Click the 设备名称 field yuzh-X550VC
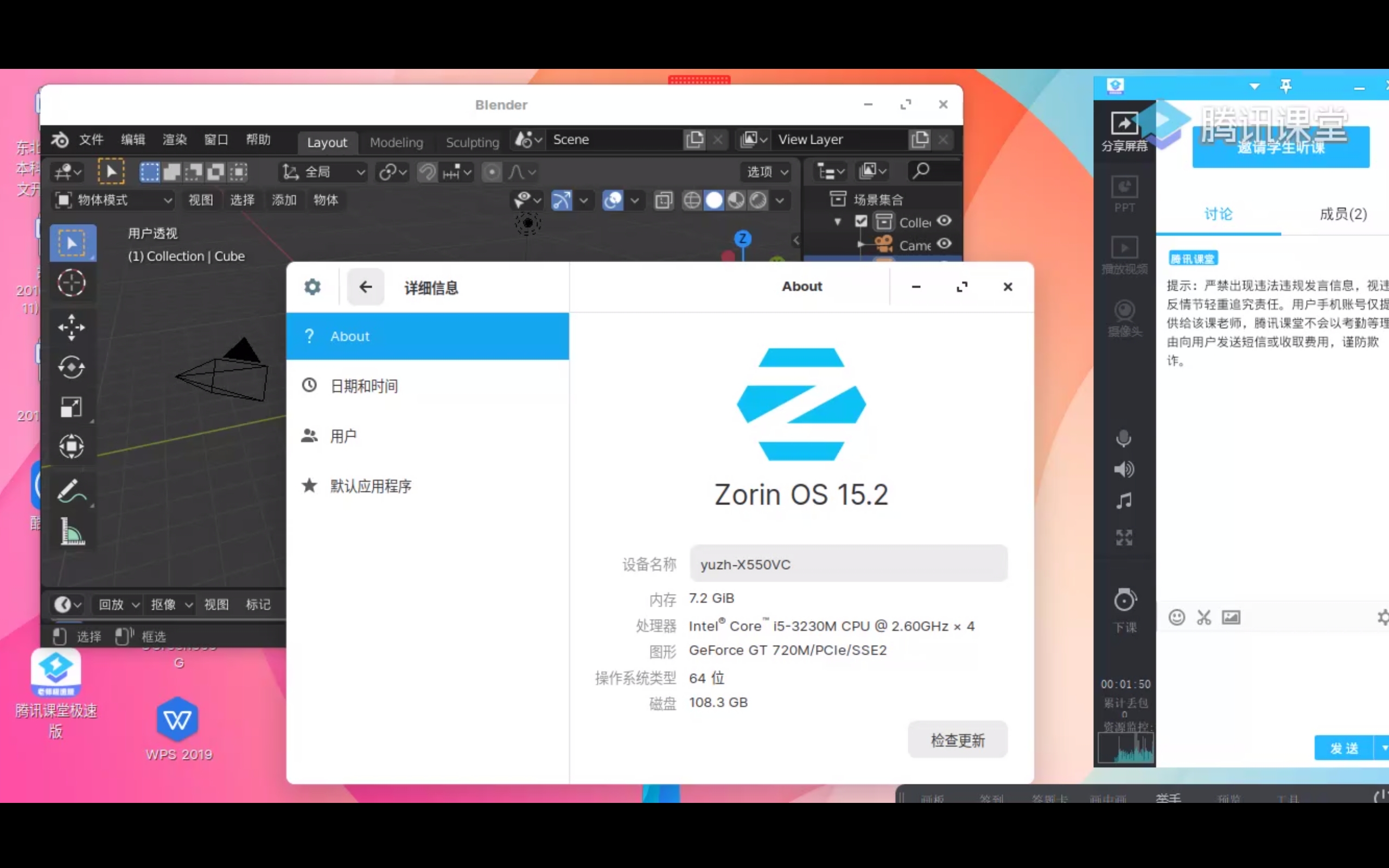1389x868 pixels. pos(849,564)
